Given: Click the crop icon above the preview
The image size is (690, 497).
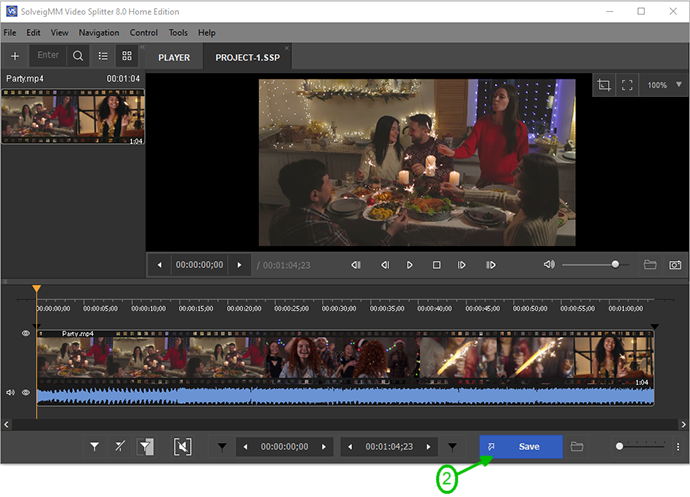Looking at the screenshot, I should coord(605,86).
